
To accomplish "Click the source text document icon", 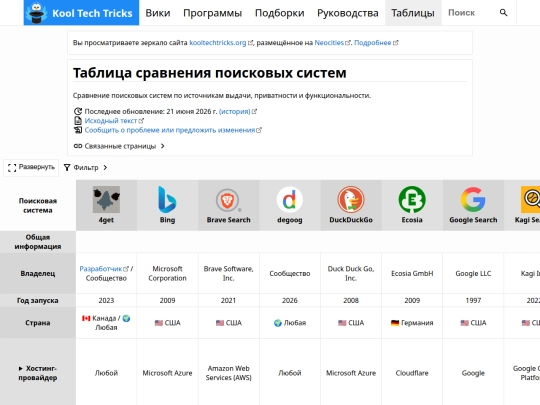I will tap(78, 121).
